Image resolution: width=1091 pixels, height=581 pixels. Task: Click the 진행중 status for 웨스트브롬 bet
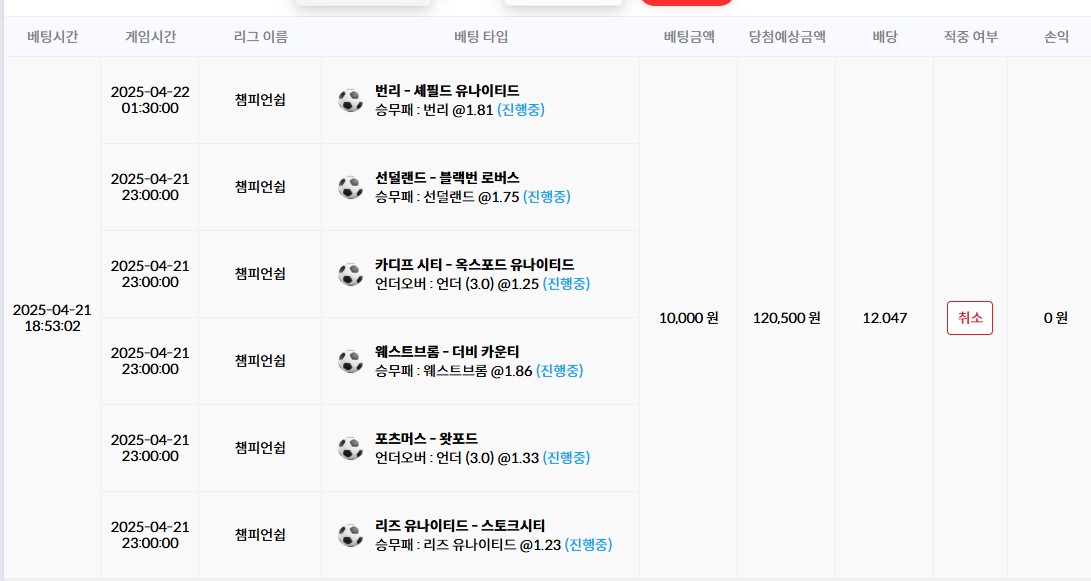pos(559,371)
